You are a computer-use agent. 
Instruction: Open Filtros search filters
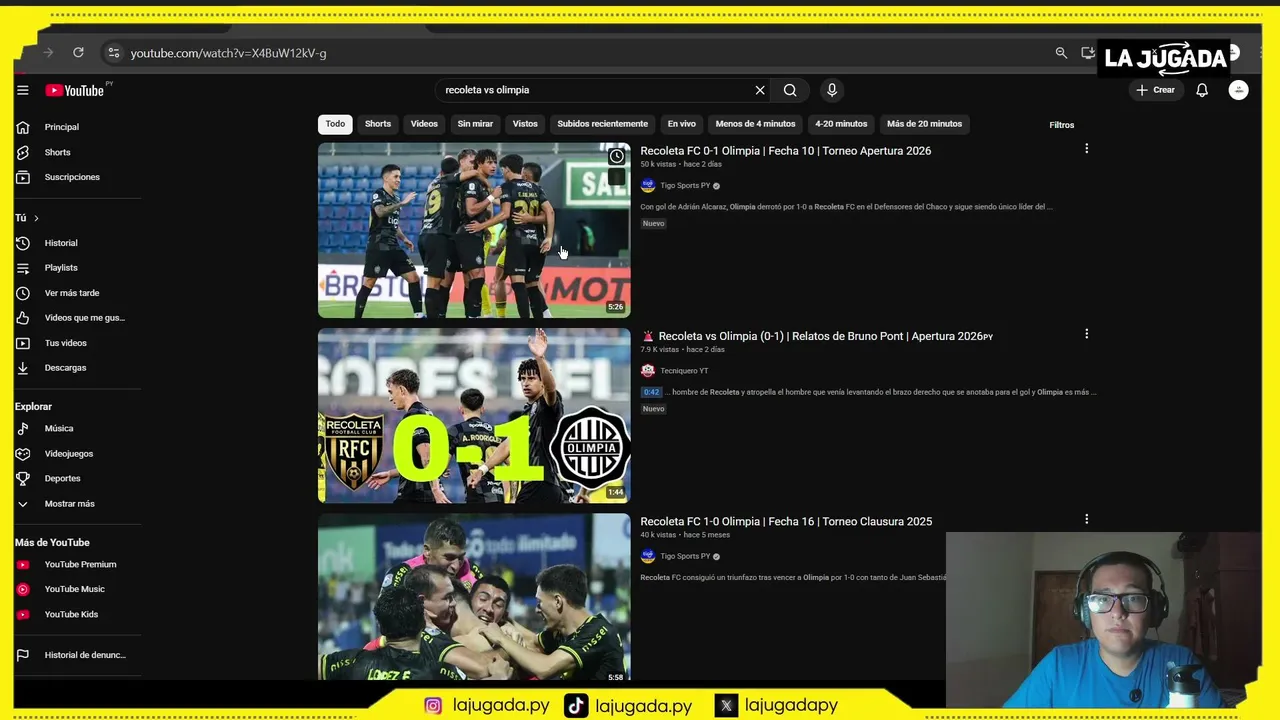click(x=1061, y=125)
